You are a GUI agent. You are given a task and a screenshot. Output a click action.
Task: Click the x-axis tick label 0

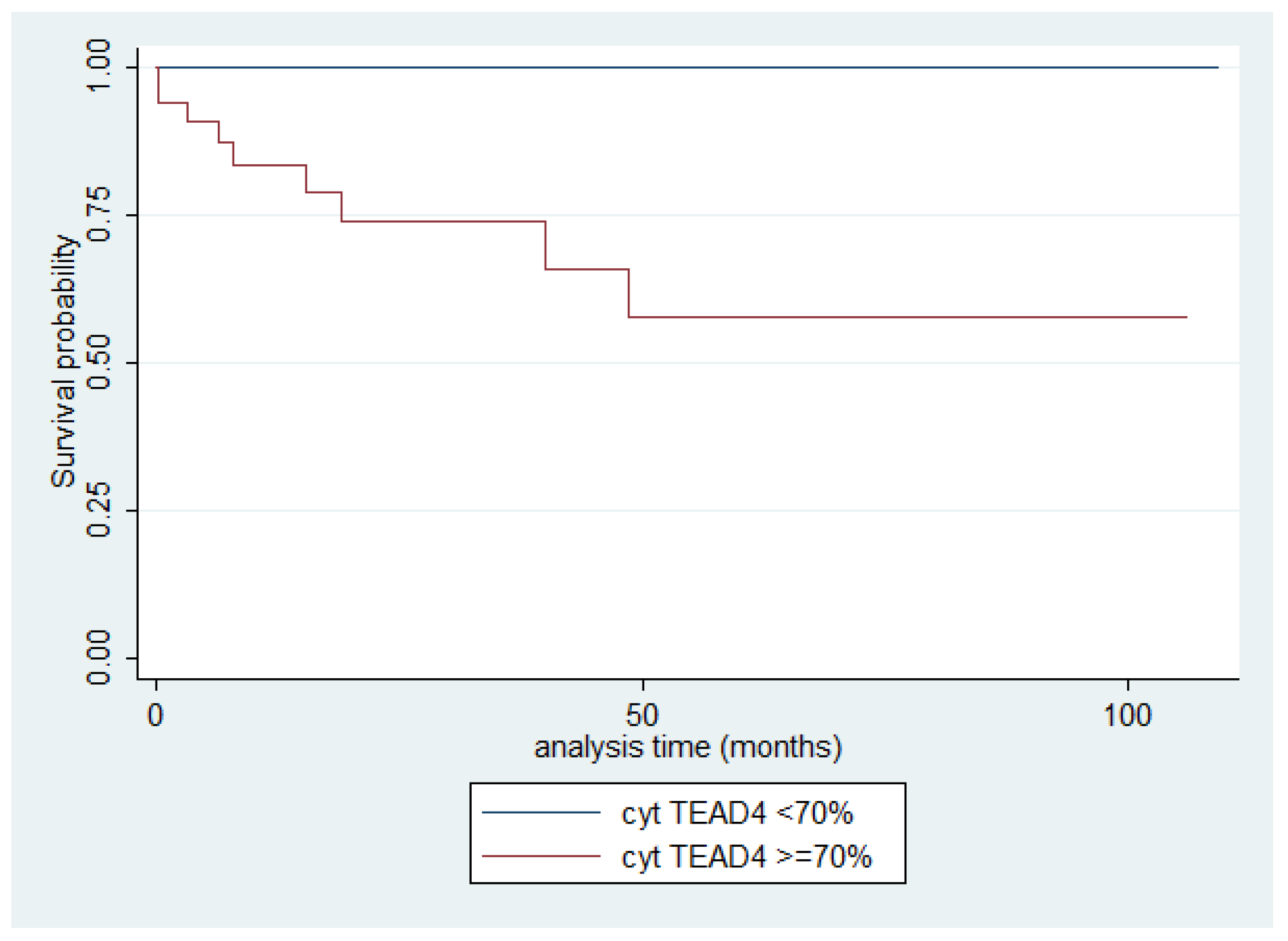pos(155,716)
